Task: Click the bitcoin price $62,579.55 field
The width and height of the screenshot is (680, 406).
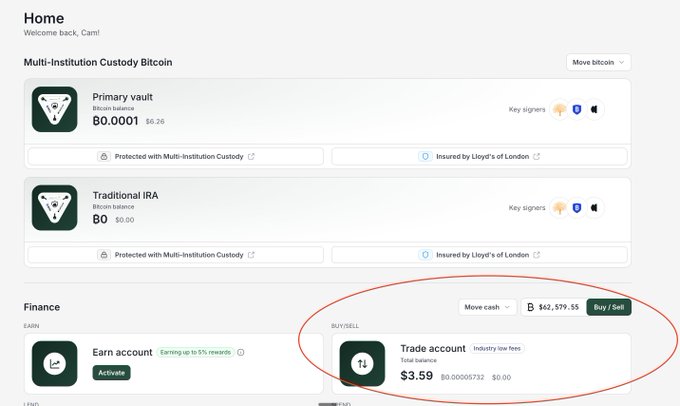Action: [553, 307]
